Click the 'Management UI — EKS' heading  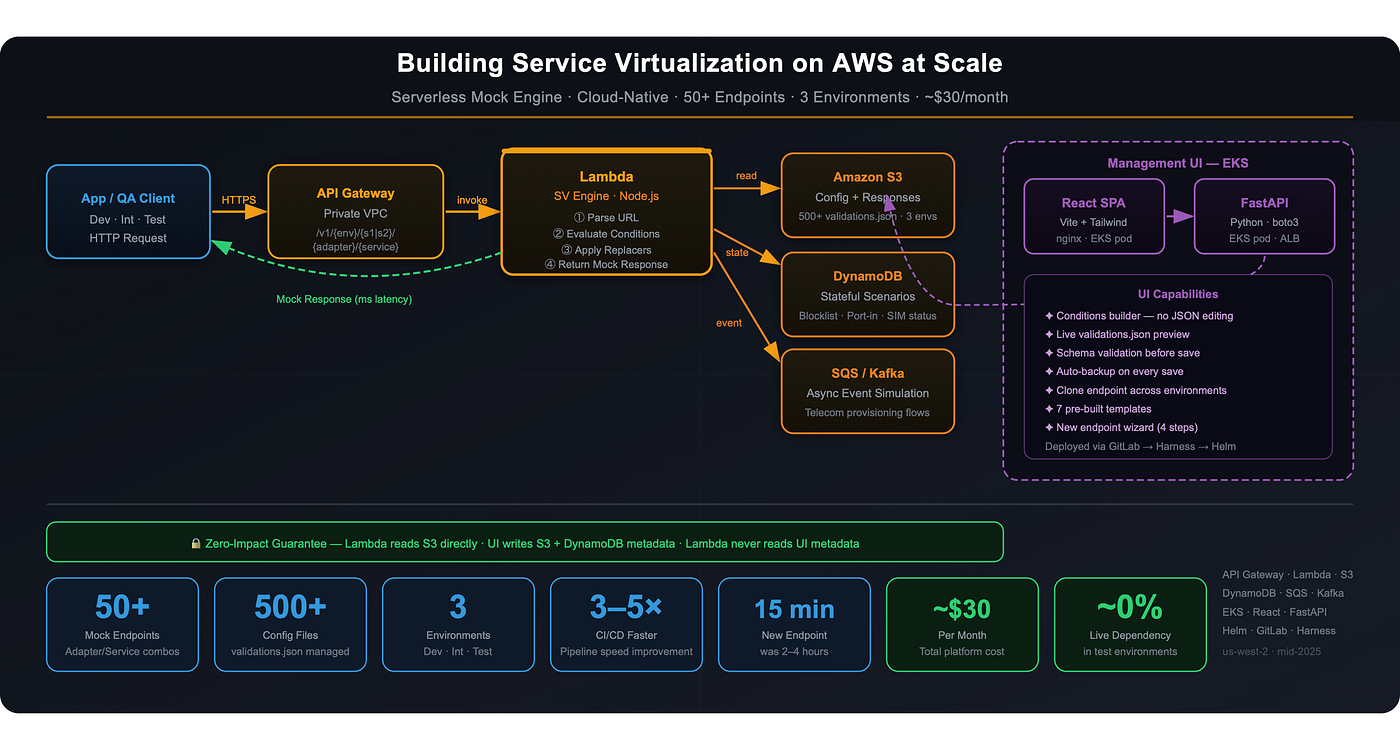click(x=1178, y=163)
